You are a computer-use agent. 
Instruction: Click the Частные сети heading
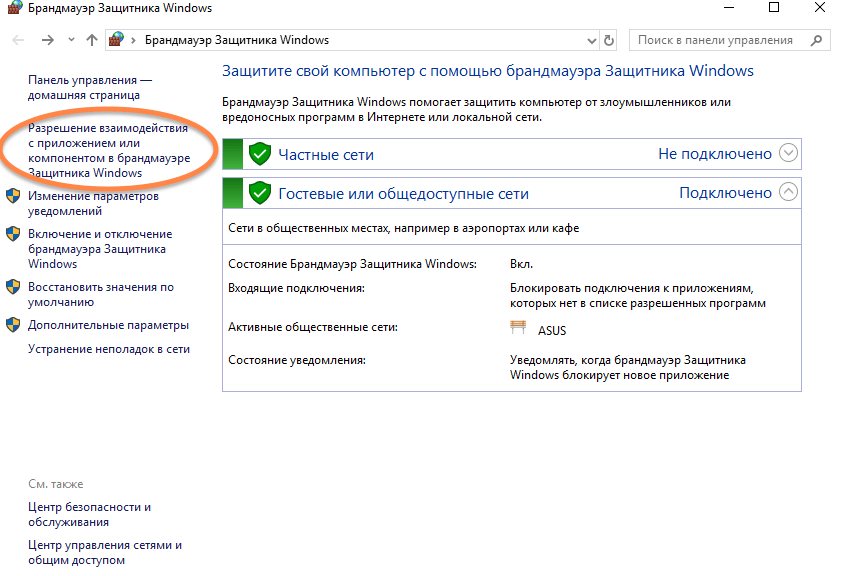326,155
